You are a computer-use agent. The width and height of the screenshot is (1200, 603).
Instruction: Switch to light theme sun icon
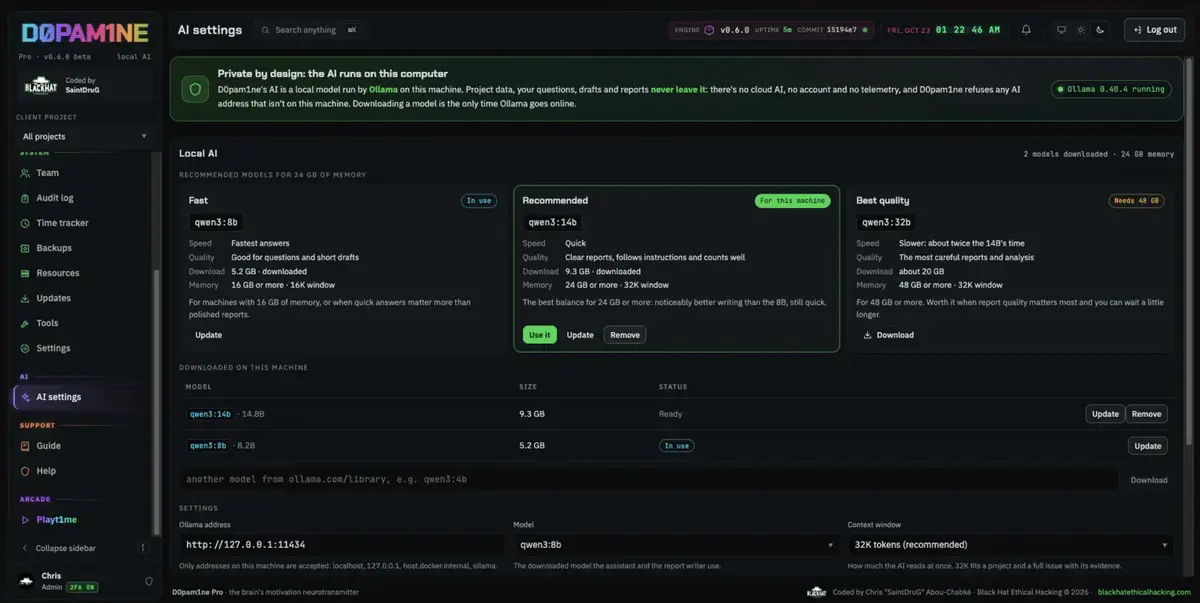[x=1081, y=30]
